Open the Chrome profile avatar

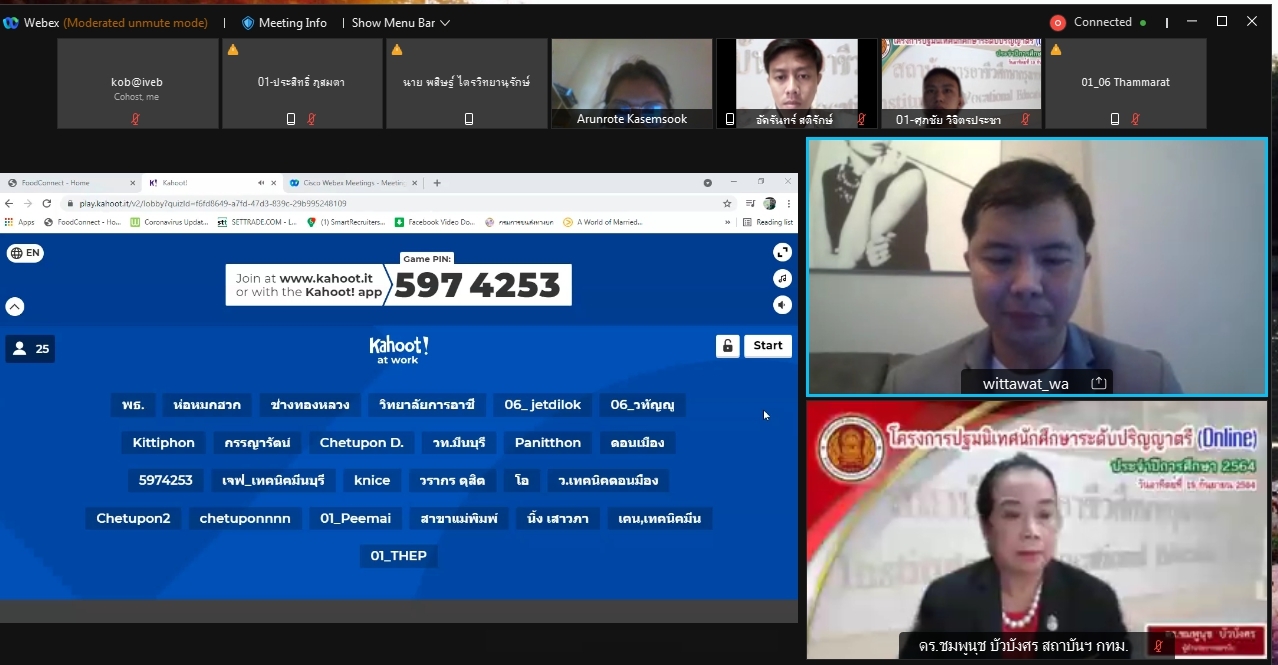click(769, 203)
